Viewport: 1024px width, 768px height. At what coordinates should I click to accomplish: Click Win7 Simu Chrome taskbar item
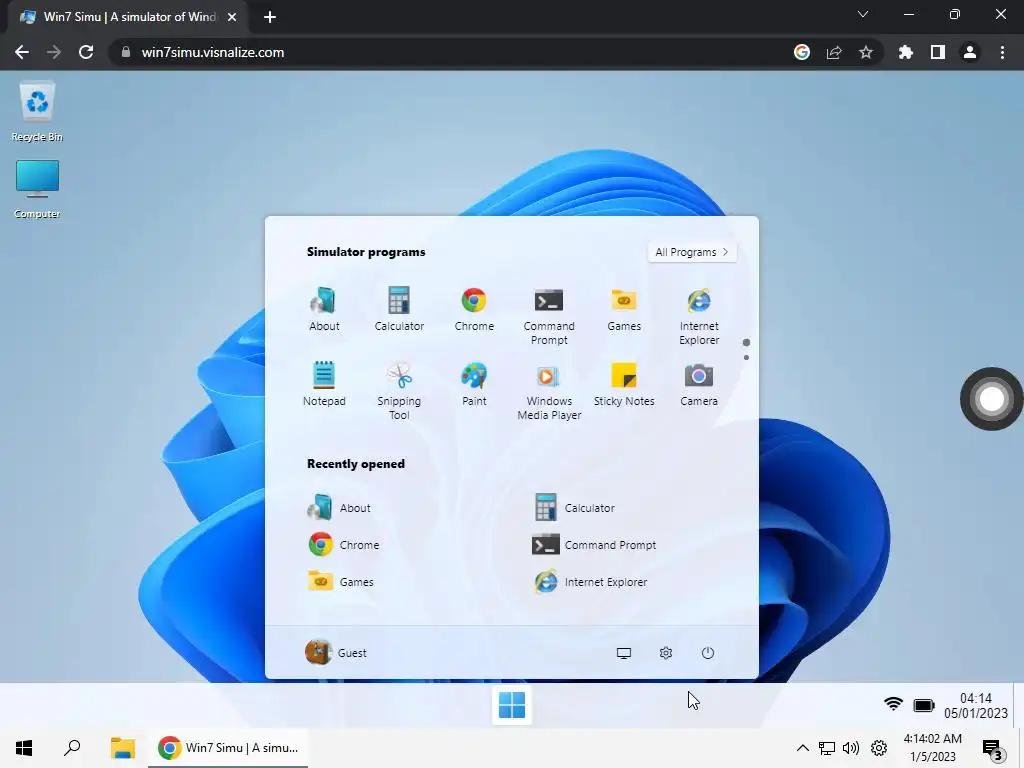tap(228, 748)
